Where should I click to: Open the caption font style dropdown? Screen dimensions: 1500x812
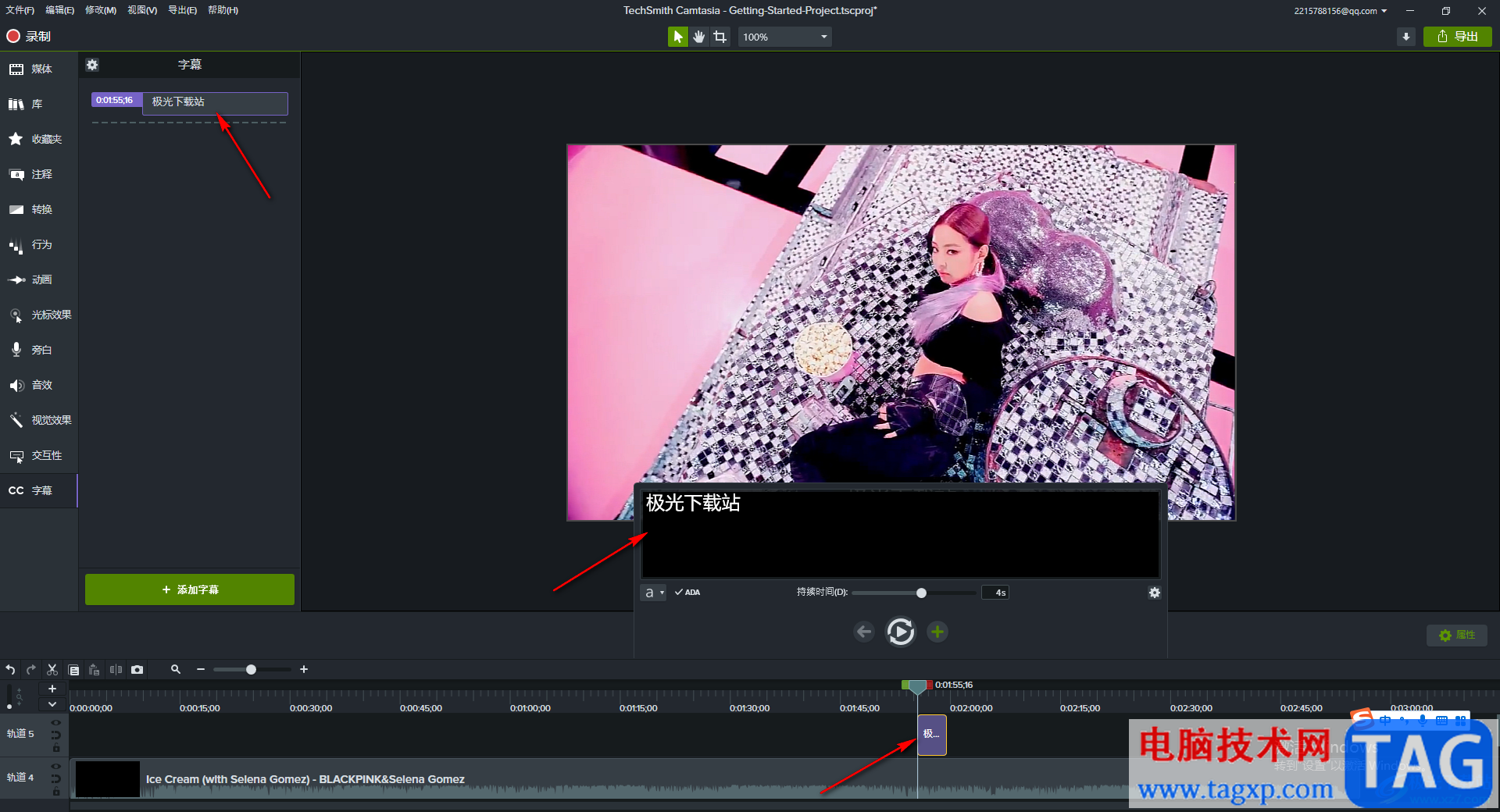pyautogui.click(x=653, y=593)
